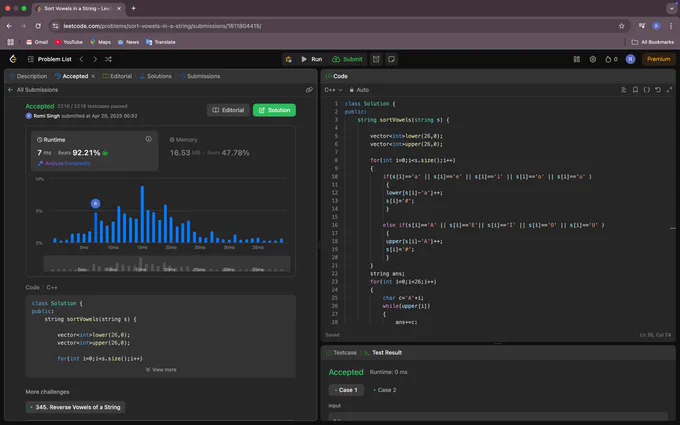Viewport: 680px width, 425px height.
Task: Open the Maps bookmark
Action: point(100,42)
